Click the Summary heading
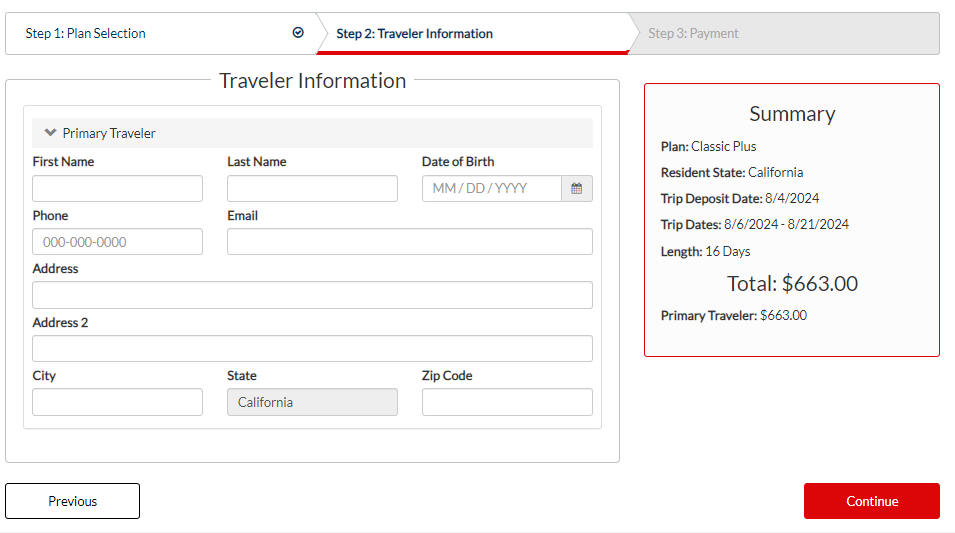 pyautogui.click(x=792, y=113)
